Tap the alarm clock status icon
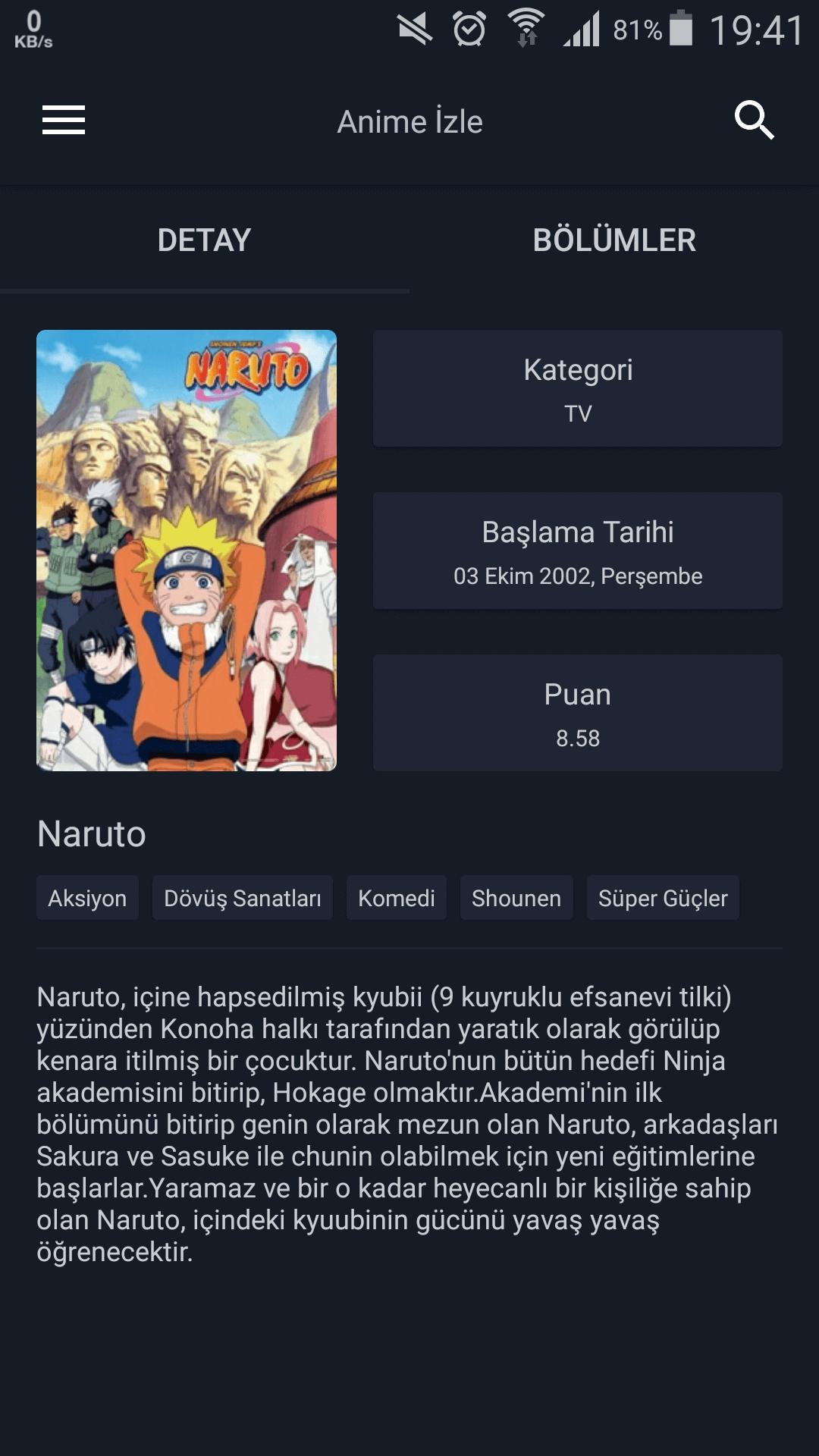The height and width of the screenshot is (1456, 819). [x=469, y=30]
